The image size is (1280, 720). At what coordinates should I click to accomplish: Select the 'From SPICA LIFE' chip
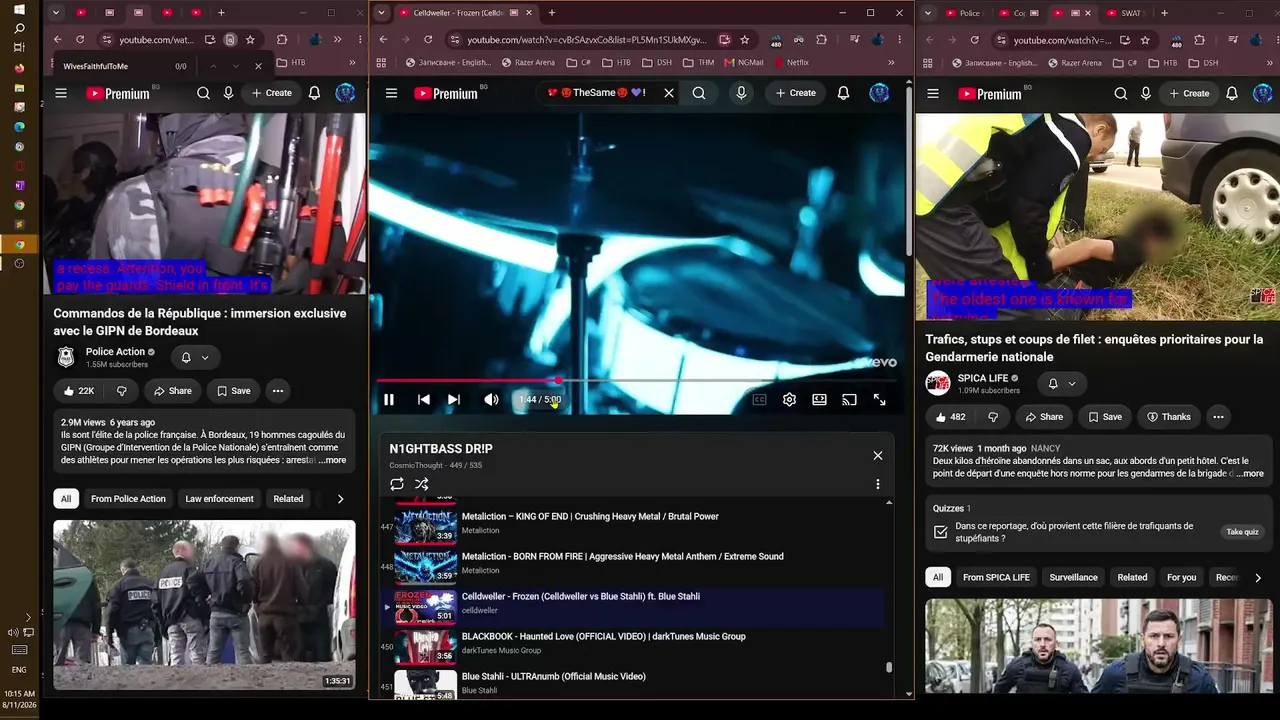996,578
